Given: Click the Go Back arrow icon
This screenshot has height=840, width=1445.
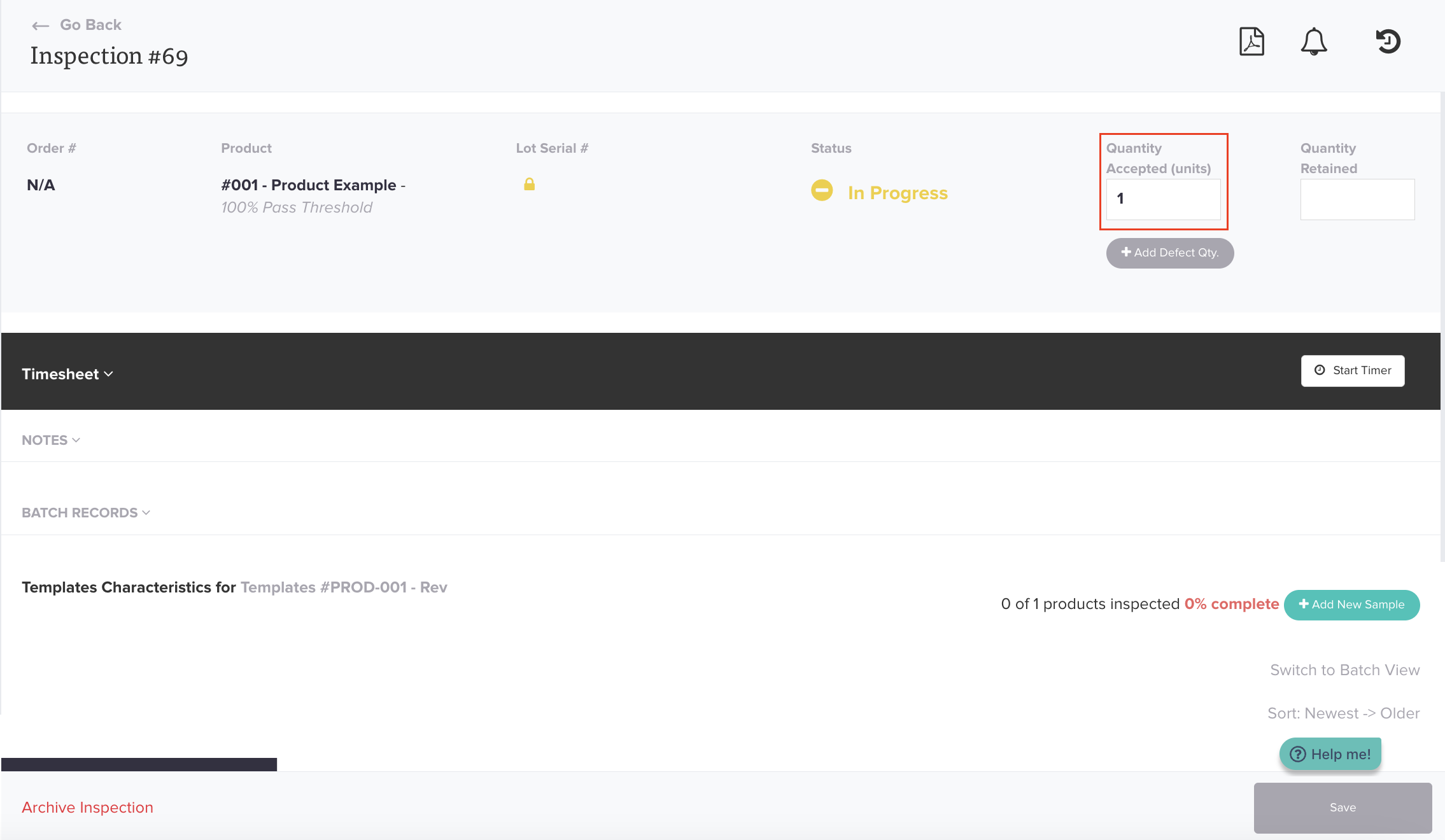Looking at the screenshot, I should [41, 25].
